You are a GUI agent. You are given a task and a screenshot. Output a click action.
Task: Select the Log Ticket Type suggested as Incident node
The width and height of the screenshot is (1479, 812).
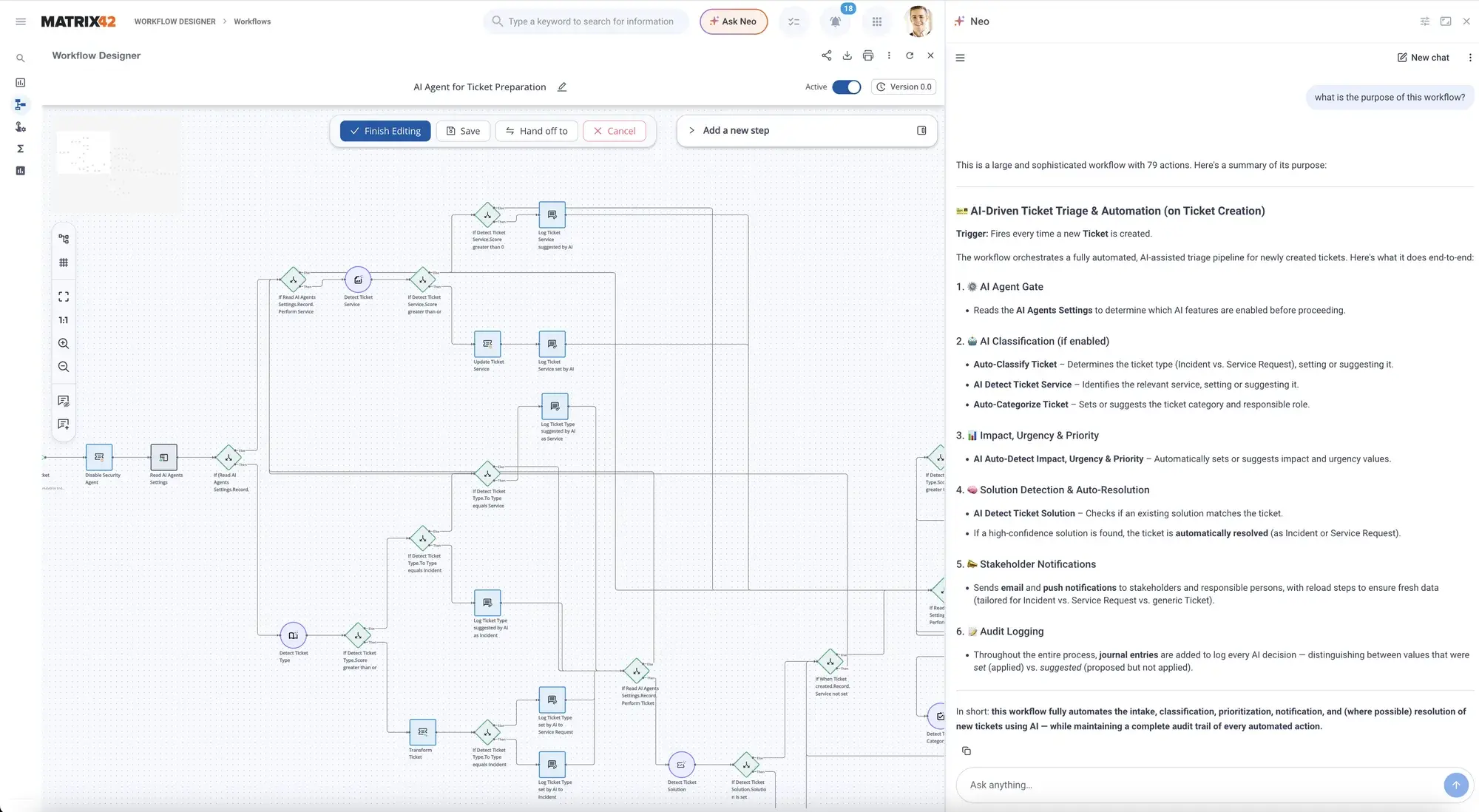point(487,603)
